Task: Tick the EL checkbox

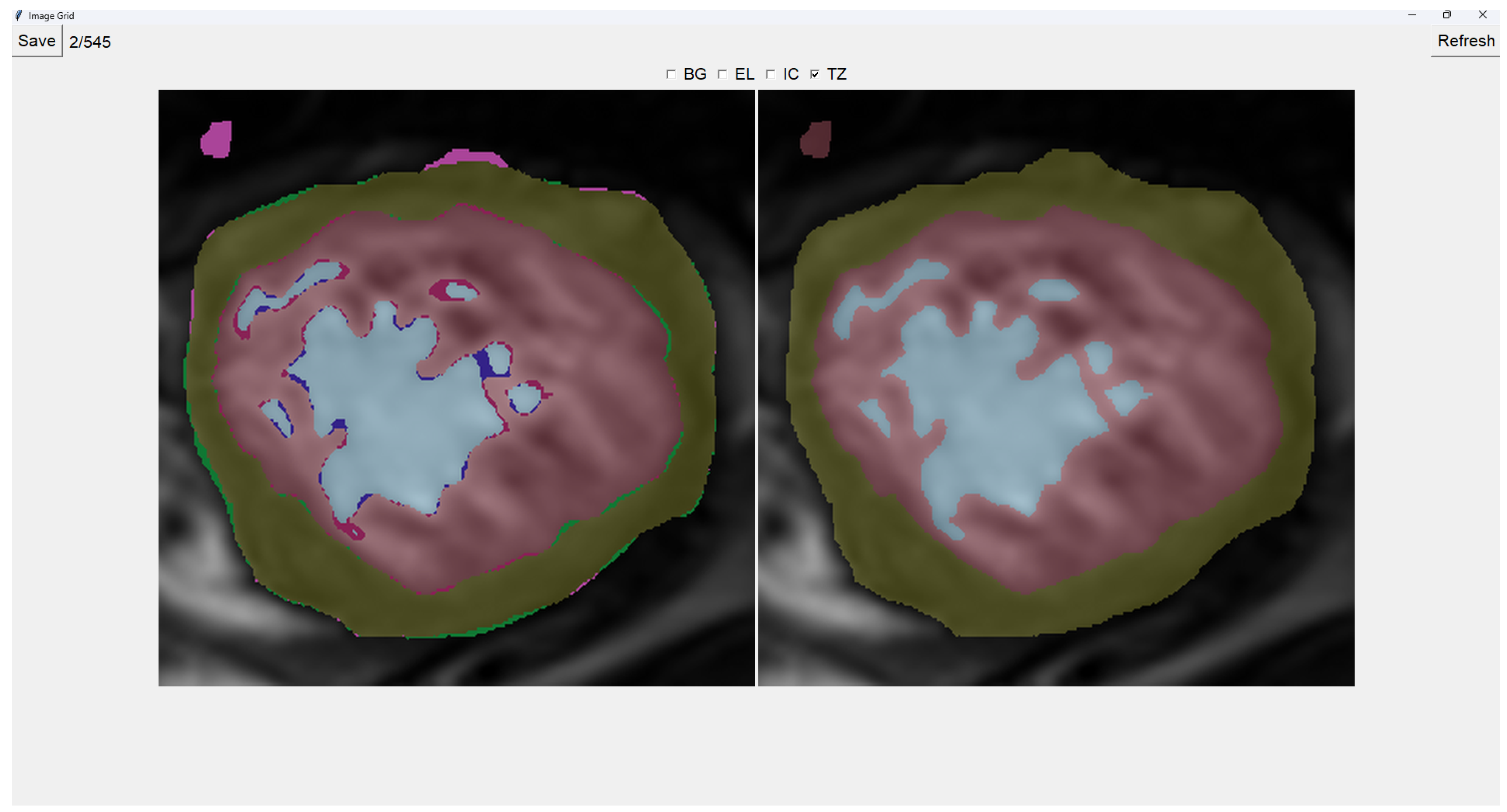Action: 722,74
